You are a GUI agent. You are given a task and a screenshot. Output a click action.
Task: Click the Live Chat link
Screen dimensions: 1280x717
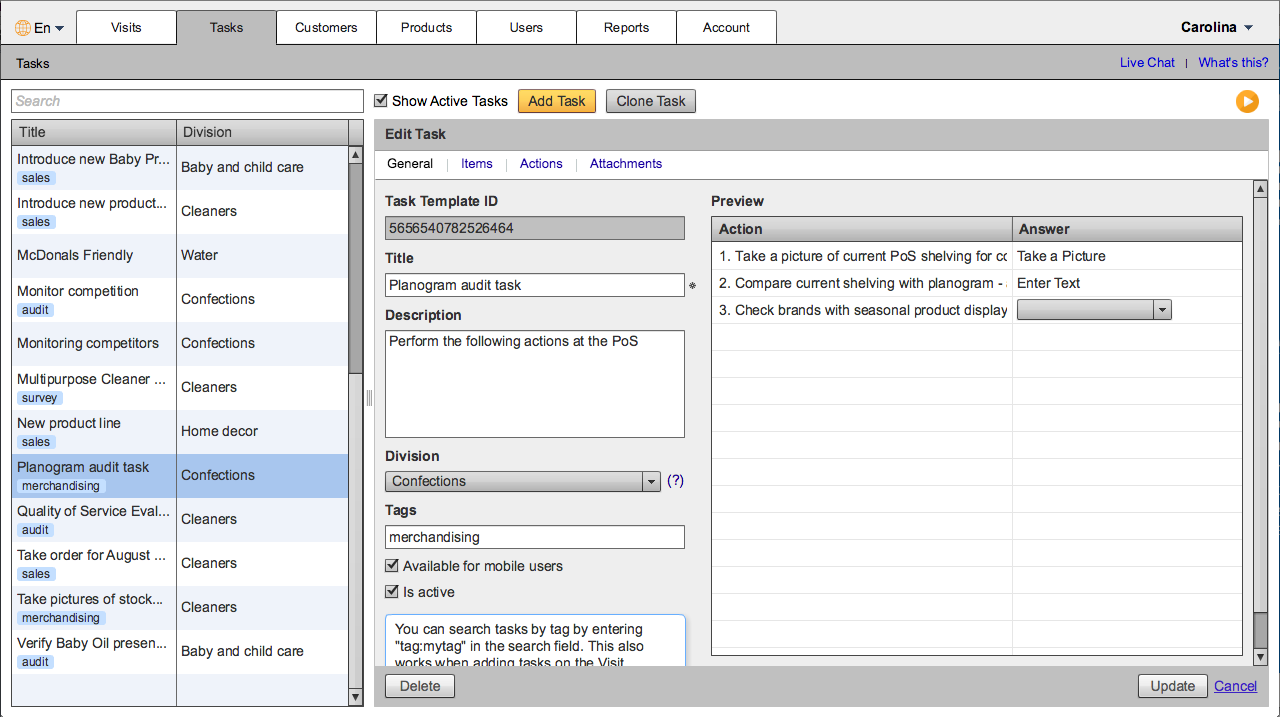click(x=1147, y=63)
